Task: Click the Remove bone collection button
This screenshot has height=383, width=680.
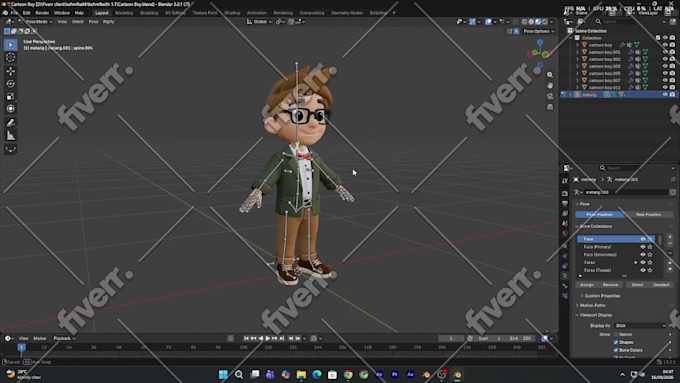Action: coord(610,285)
